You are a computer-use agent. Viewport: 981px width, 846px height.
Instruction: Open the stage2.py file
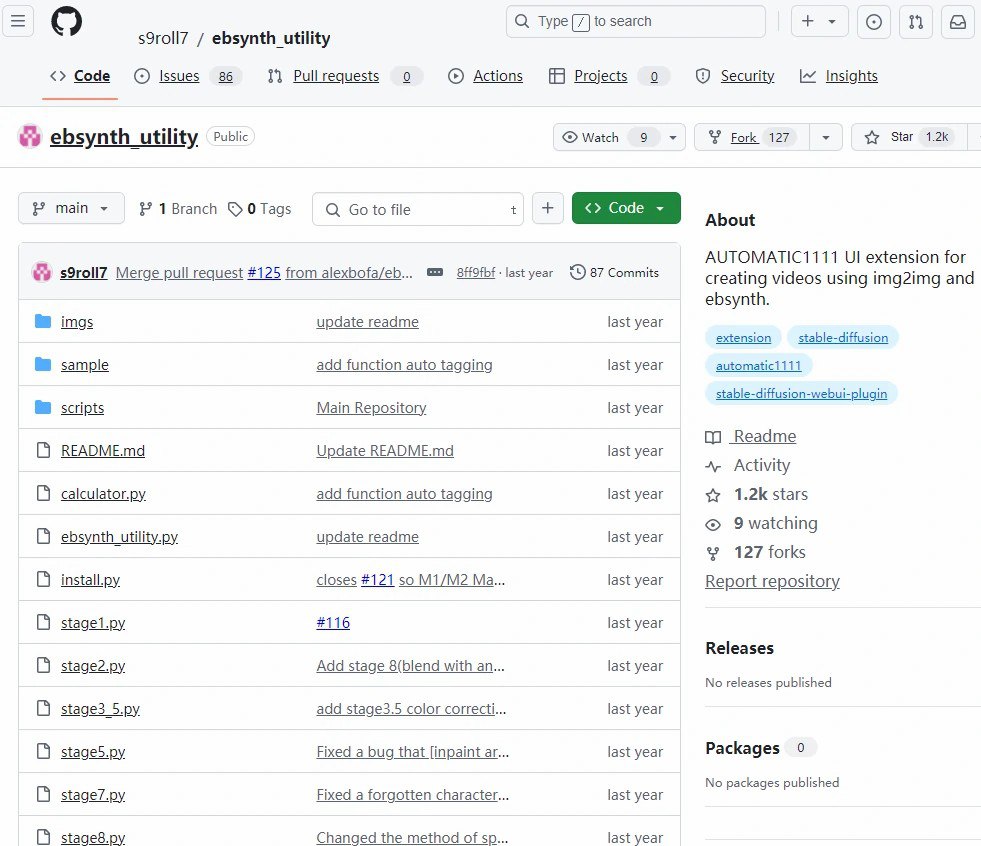coord(93,666)
